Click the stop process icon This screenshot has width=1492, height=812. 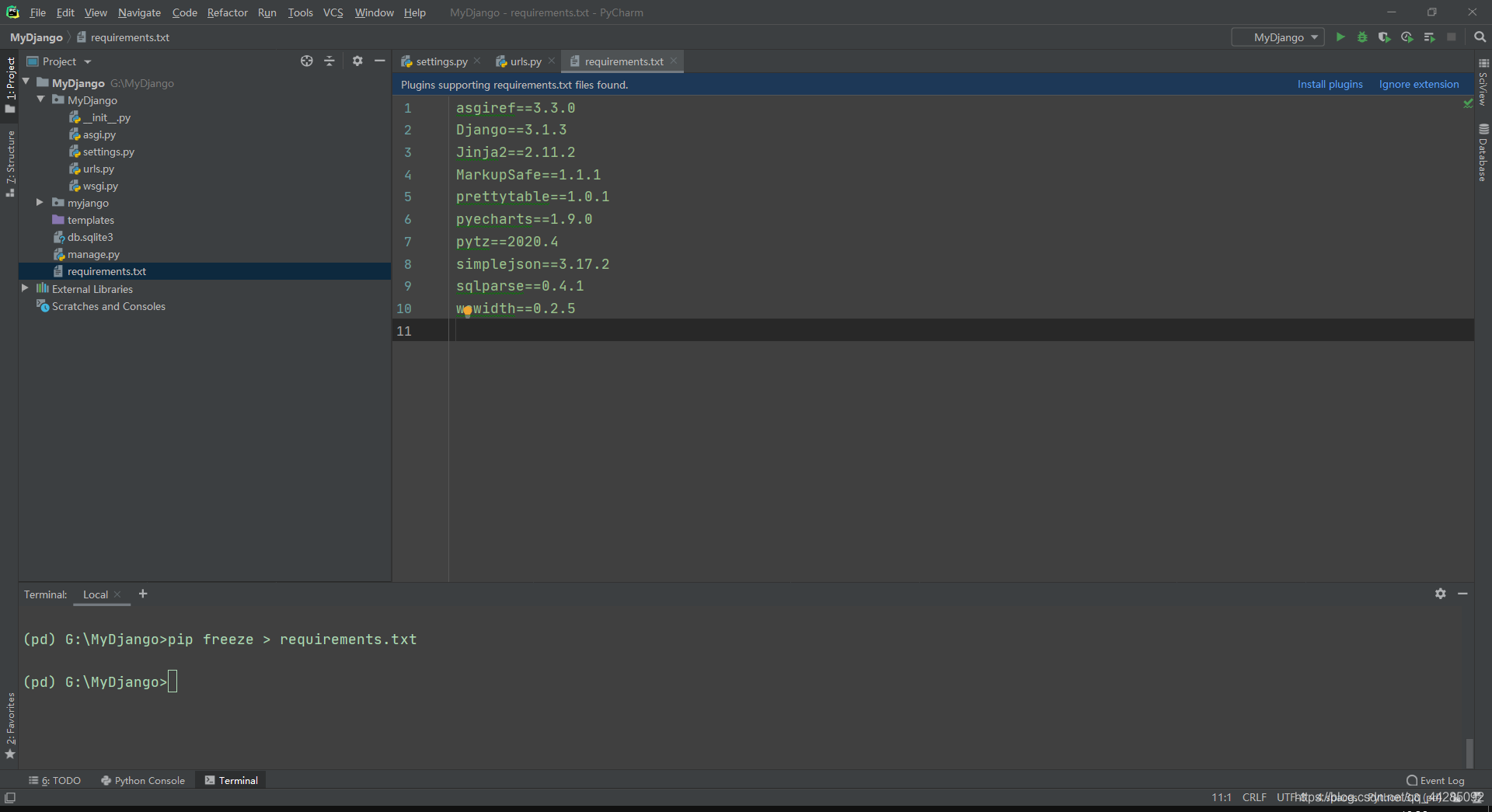pyautogui.click(x=1451, y=37)
